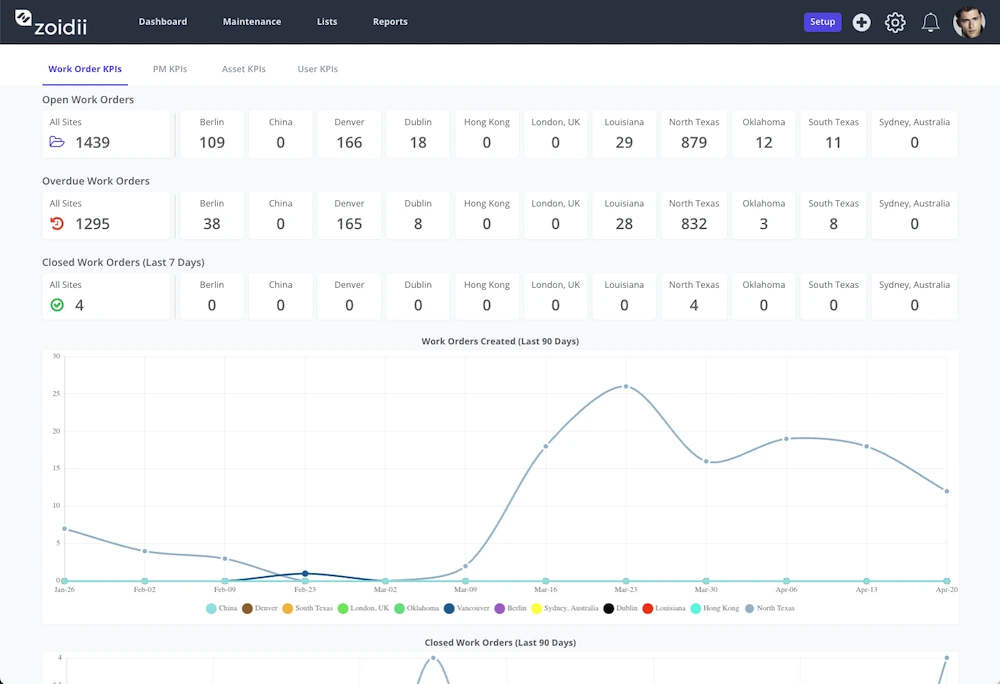Toggle Dublin series in chart legend

pos(620,608)
